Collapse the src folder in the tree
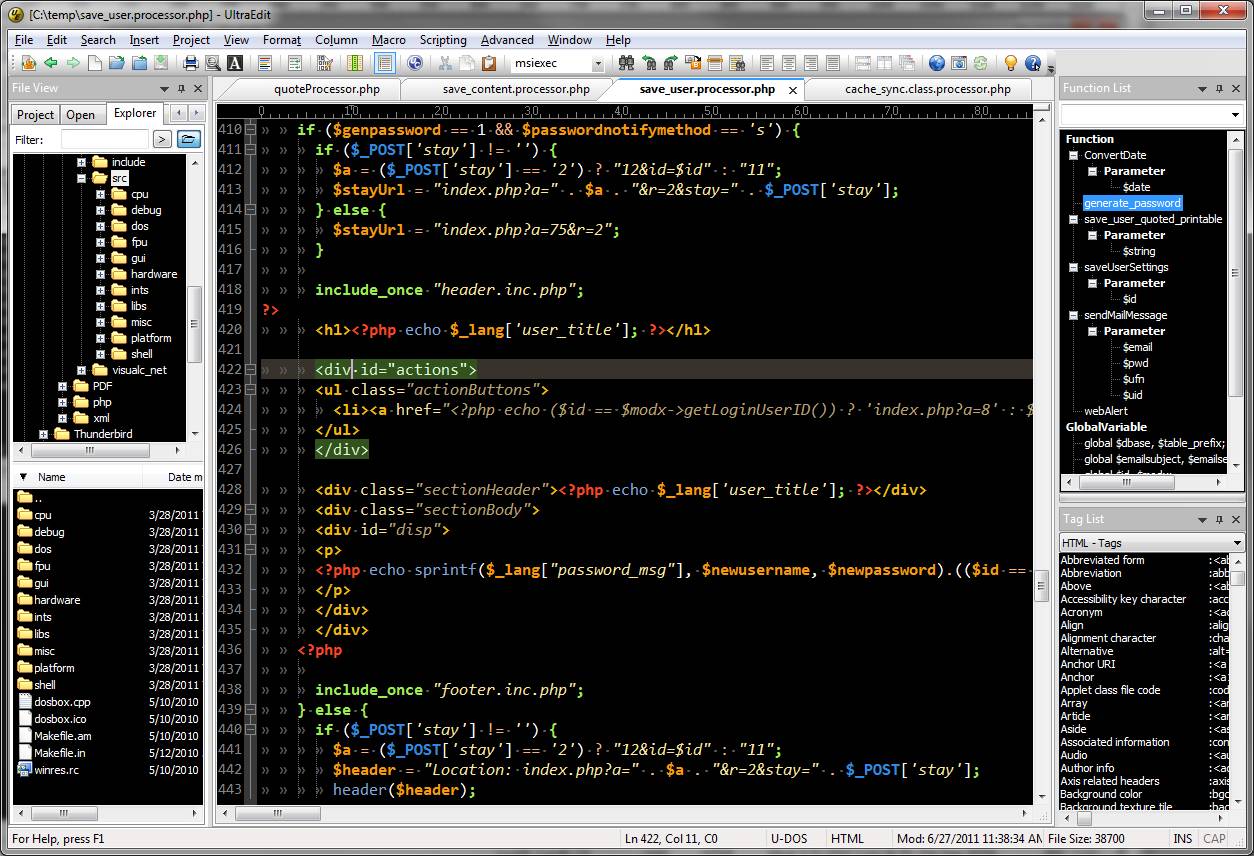This screenshot has width=1254, height=856. (x=82, y=178)
